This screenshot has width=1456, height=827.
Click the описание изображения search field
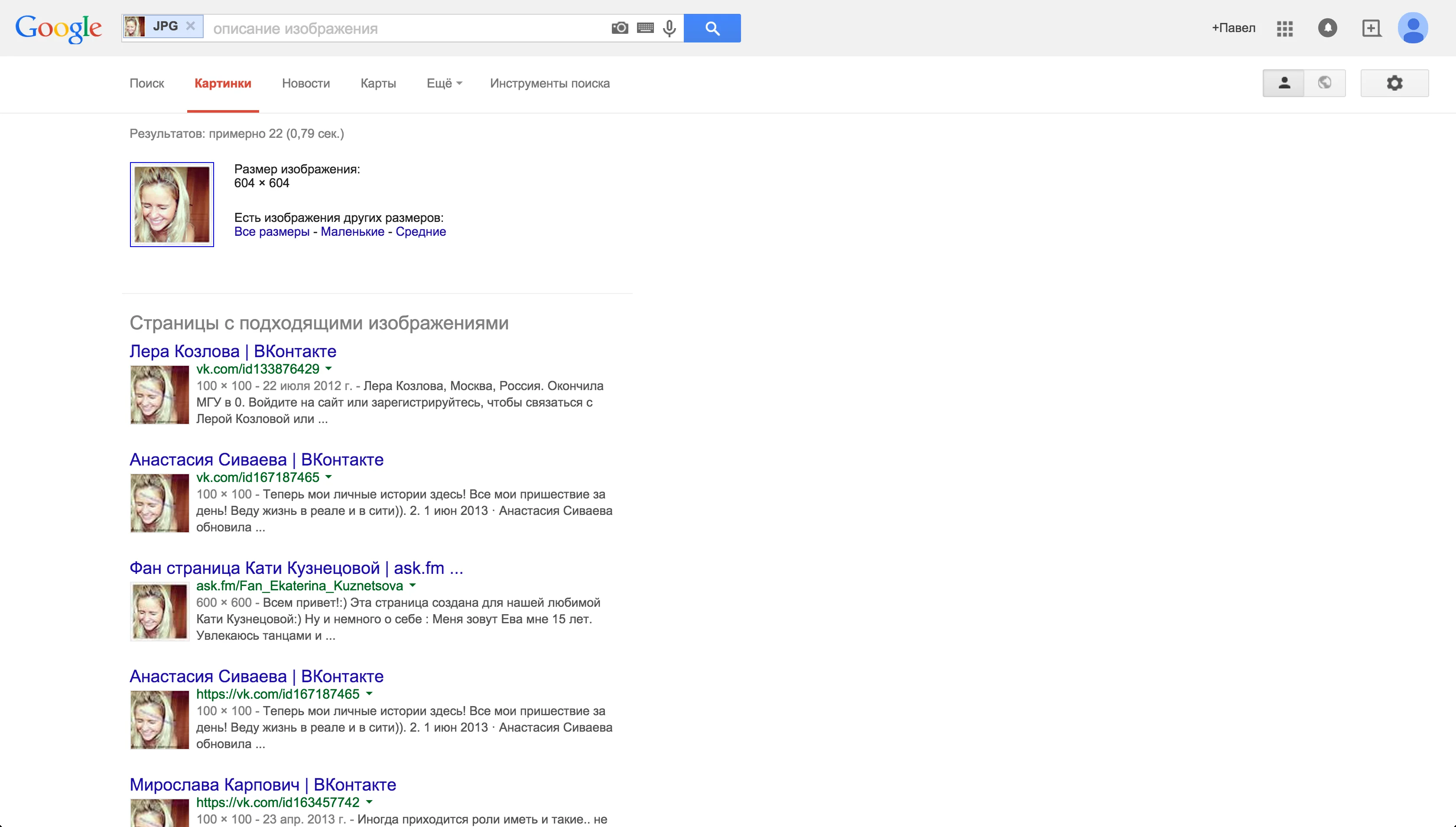(x=406, y=29)
